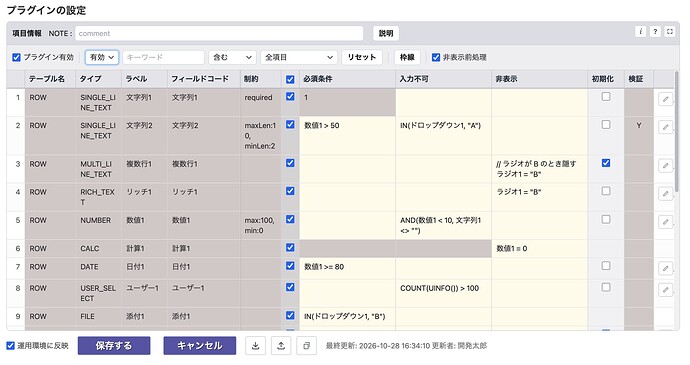This screenshot has height=365, width=690.
Task: Check 初期化 checkbox for row 文字列1
Action: 606,96
